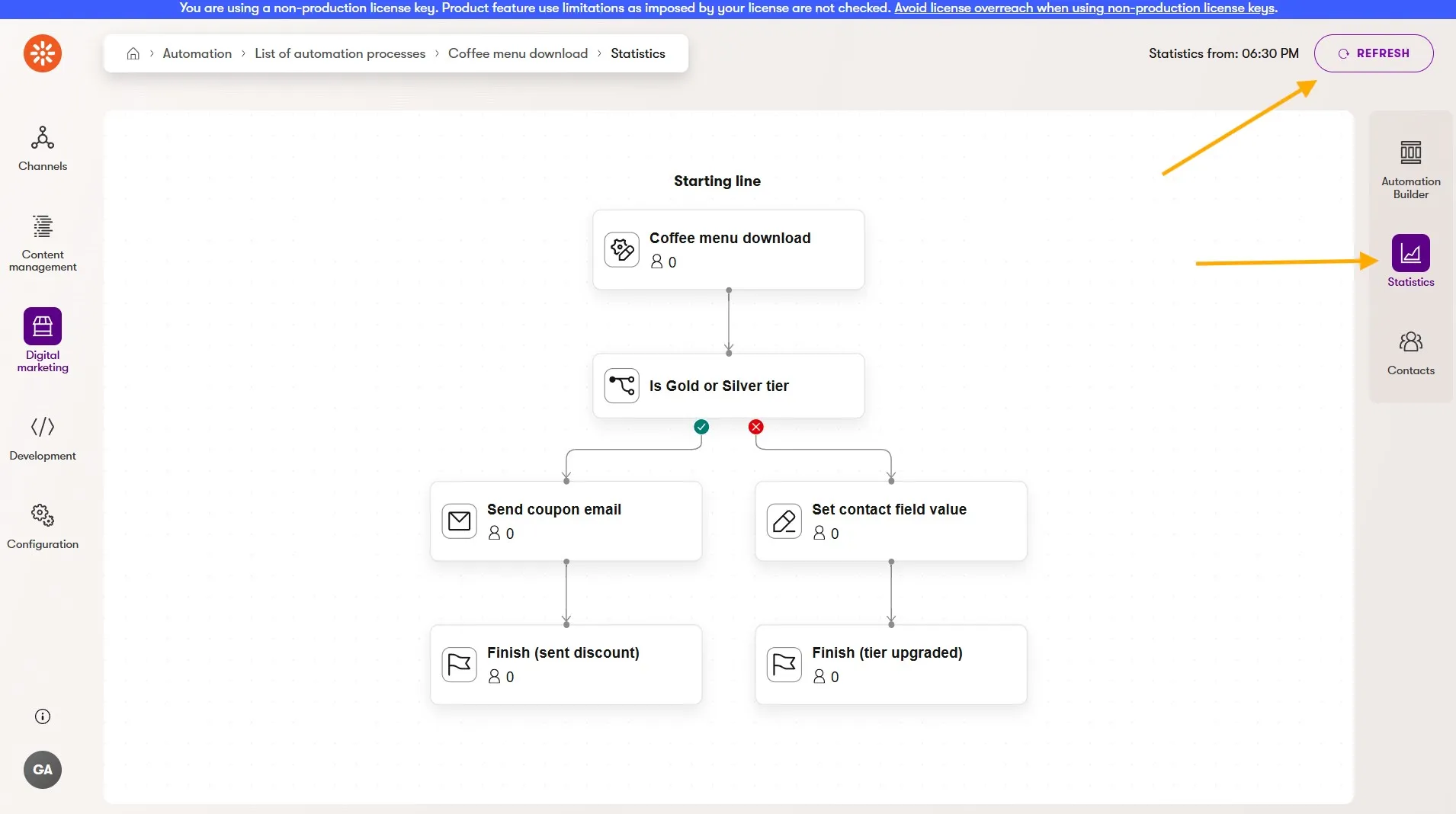This screenshot has width=1456, height=814.
Task: Select the Statistics tab icon
Action: pyautogui.click(x=1410, y=253)
